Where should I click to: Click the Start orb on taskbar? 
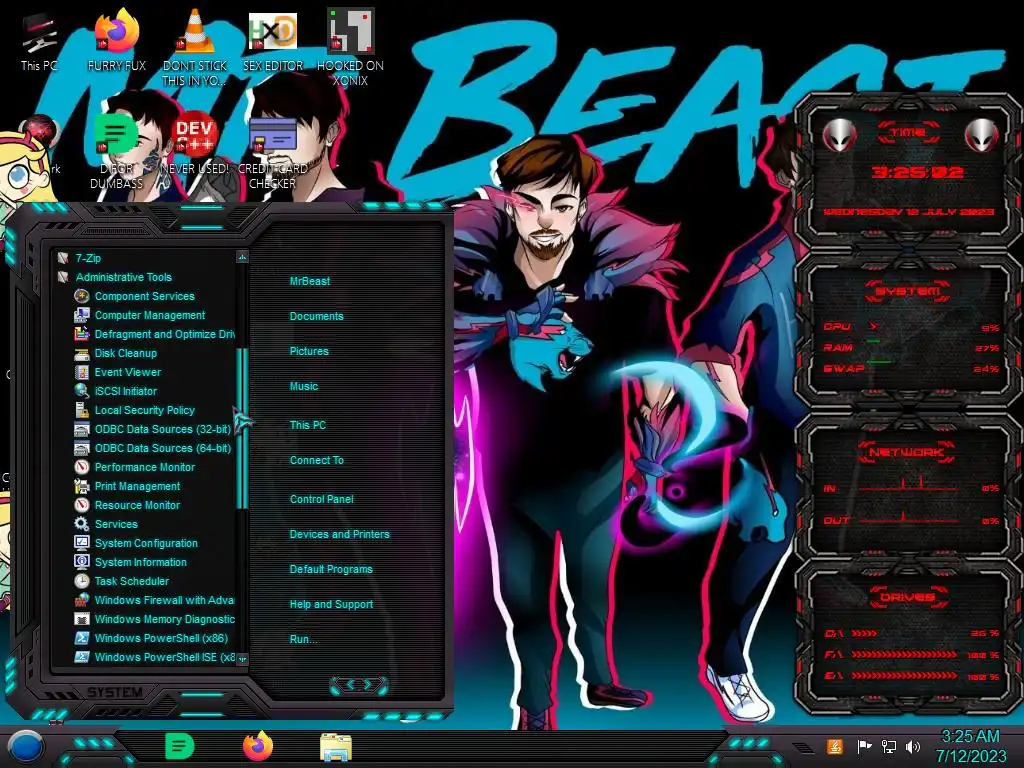point(26,747)
